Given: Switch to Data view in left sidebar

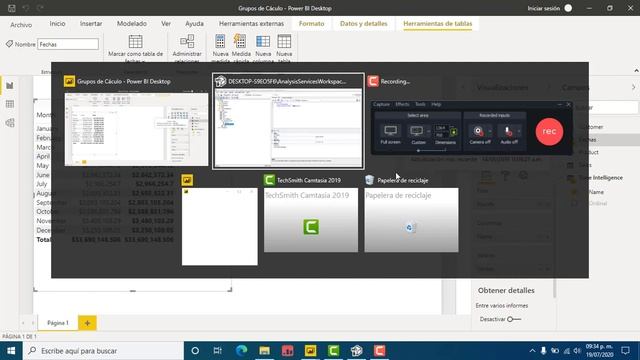Looking at the screenshot, I should [10, 104].
